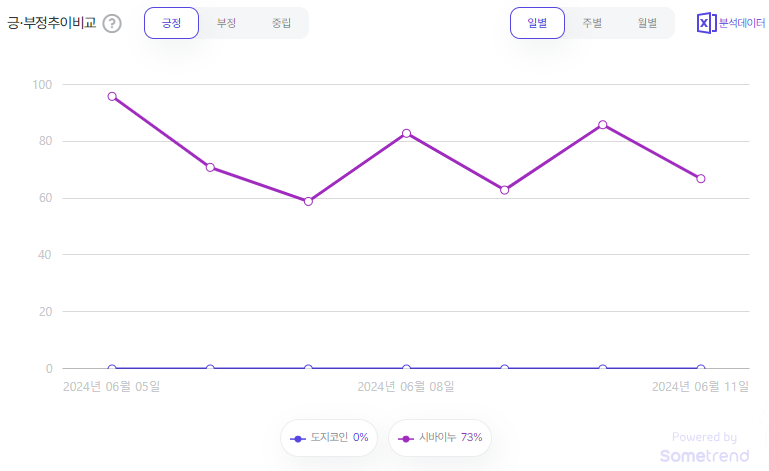Select the 일별 daily view tab

537,23
